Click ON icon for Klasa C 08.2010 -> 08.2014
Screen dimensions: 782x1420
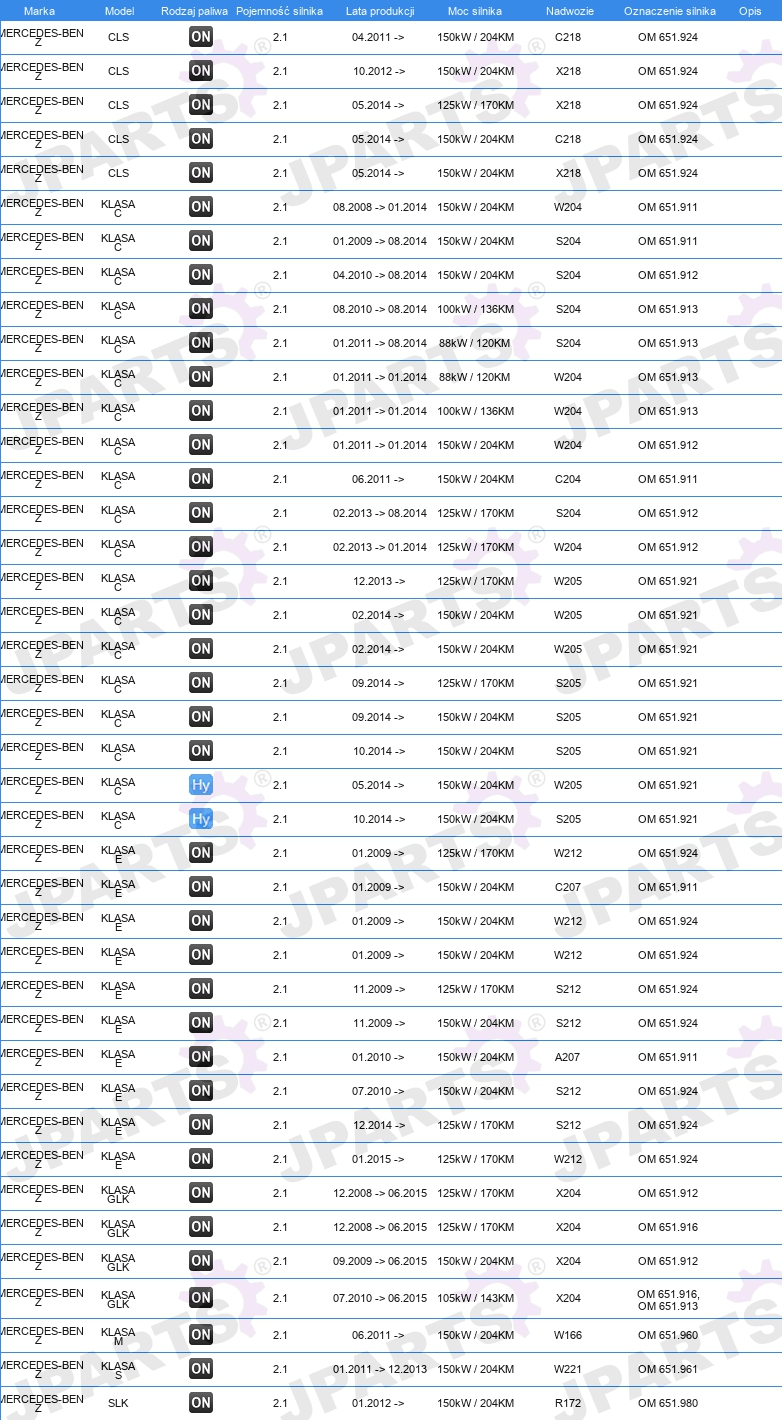pyautogui.click(x=201, y=309)
